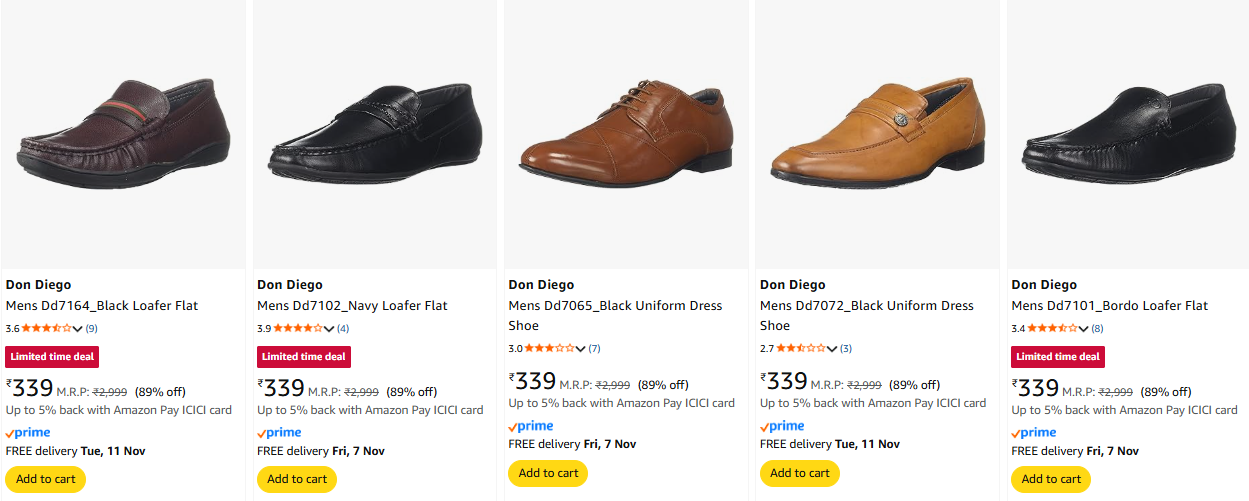Viewport: 1249px width, 501px height.
Task: Click the star rating of the Dd7102 Navy loafer
Action: (297, 328)
